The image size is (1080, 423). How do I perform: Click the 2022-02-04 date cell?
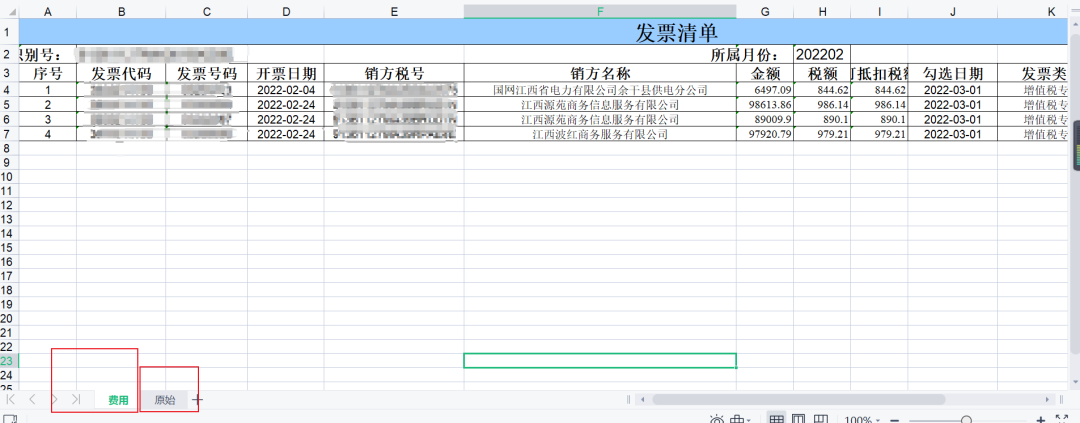(x=286, y=90)
